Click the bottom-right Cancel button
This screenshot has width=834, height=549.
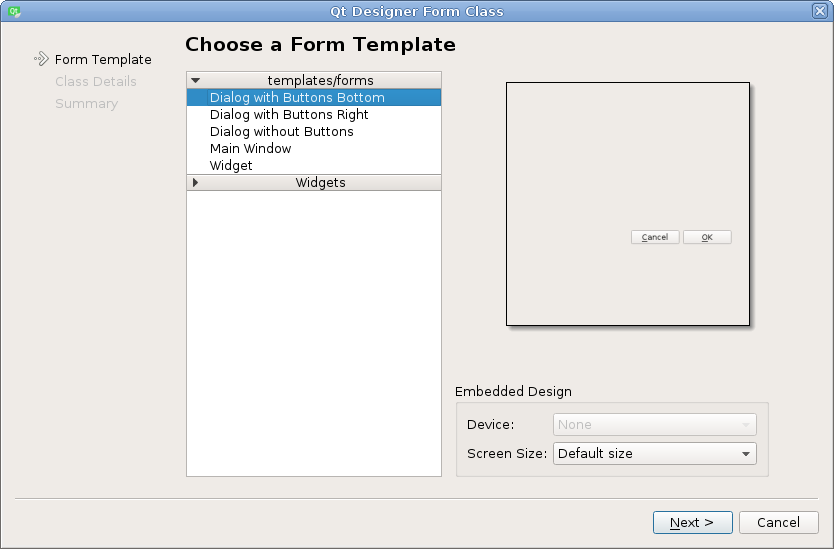tap(778, 522)
